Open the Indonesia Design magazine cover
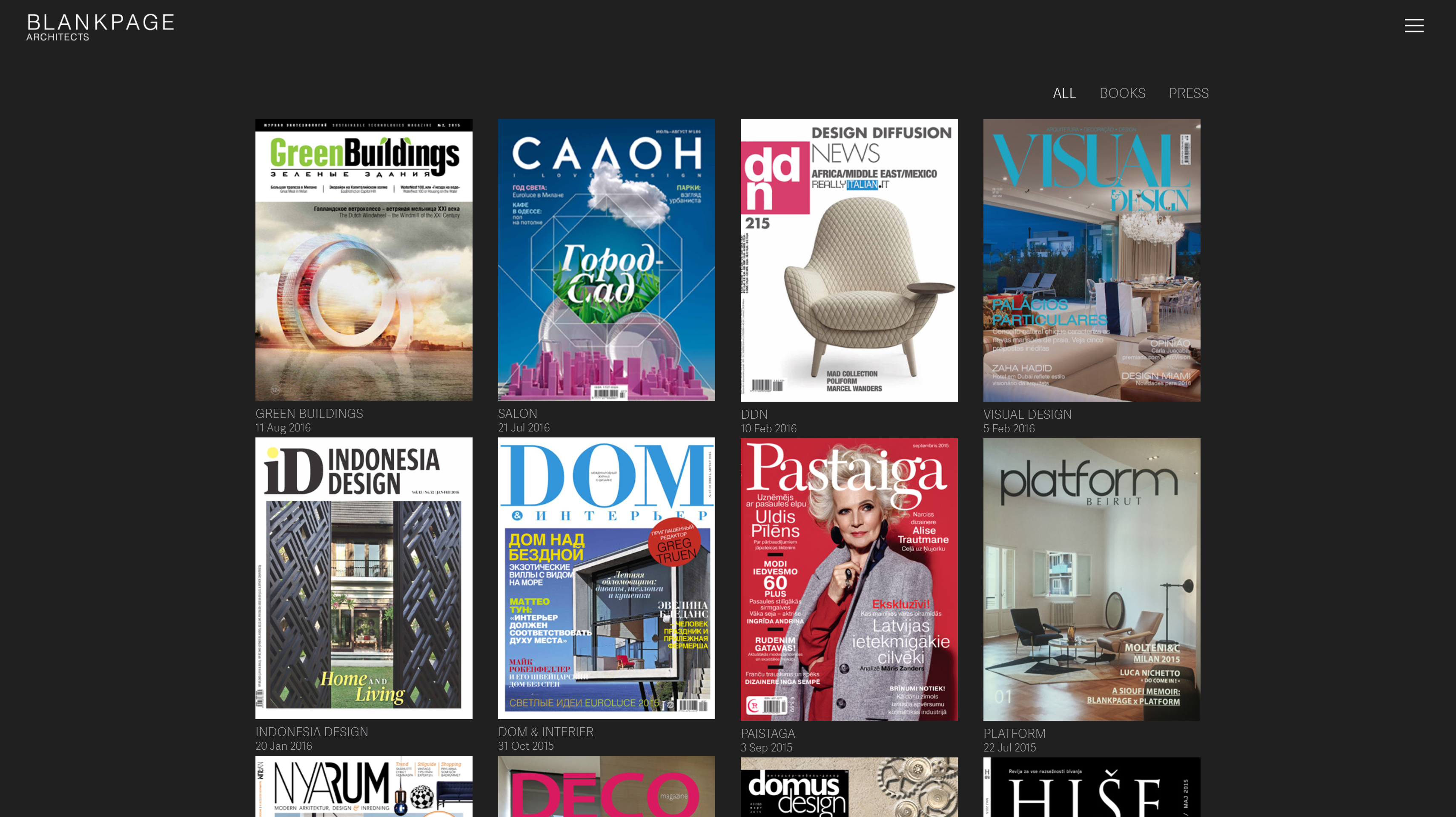Screen dimensions: 1456x817 point(364,578)
